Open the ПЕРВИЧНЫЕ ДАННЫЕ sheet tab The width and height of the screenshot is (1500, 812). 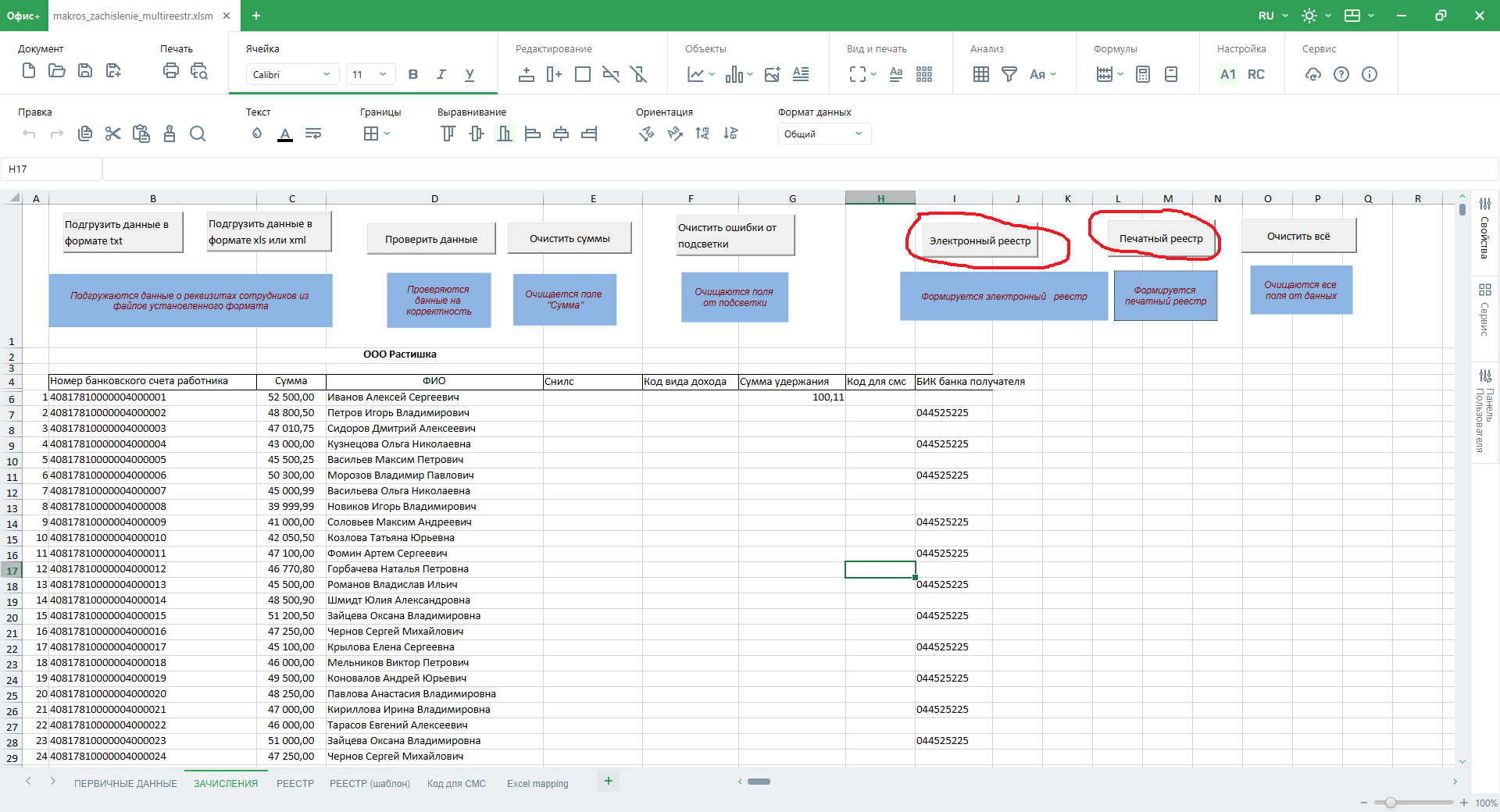[126, 783]
